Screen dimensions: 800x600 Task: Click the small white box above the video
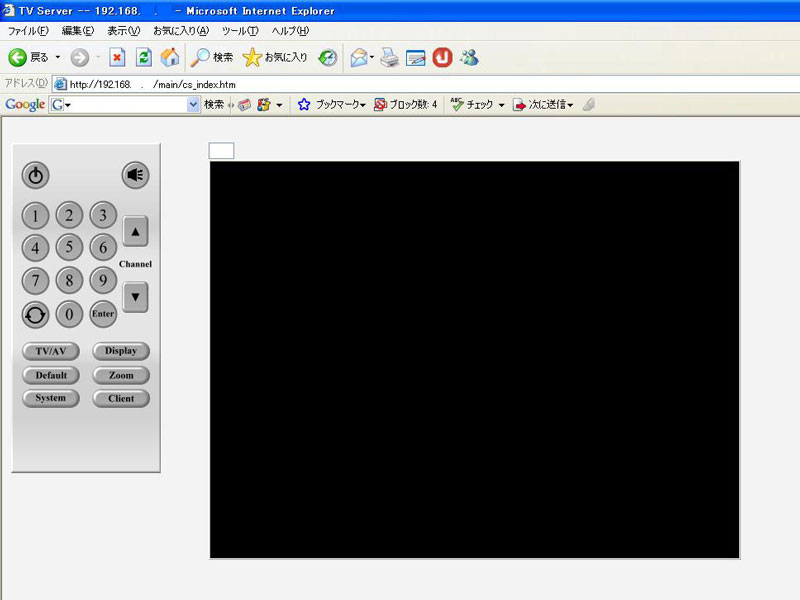point(221,151)
